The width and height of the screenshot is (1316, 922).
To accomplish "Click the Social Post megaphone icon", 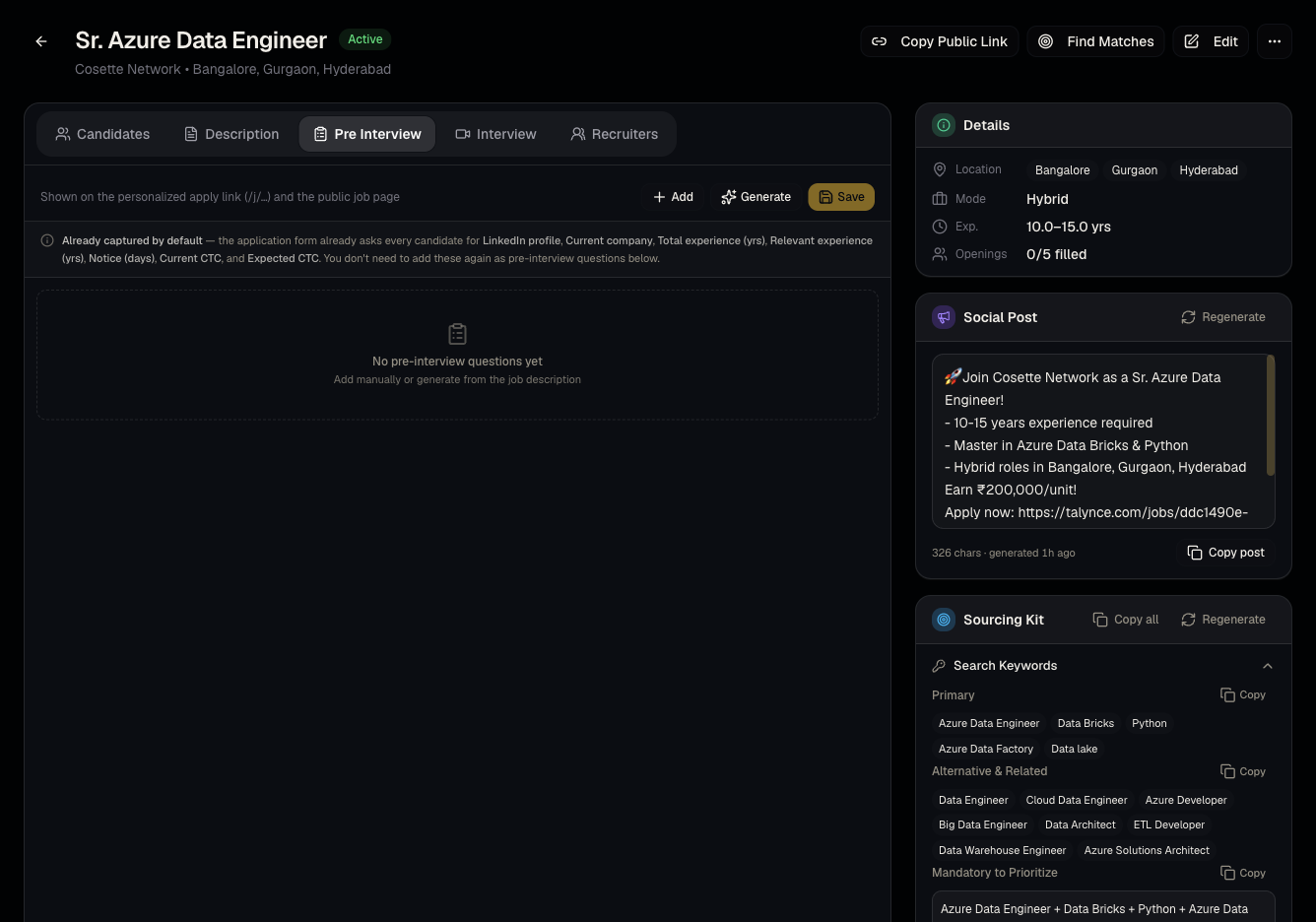I will click(944, 317).
